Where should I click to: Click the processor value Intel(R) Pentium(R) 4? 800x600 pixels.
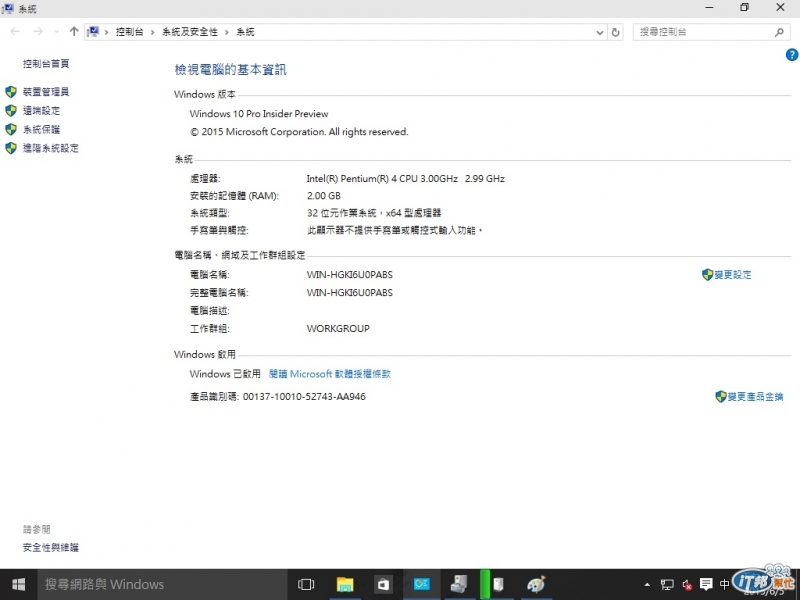point(406,179)
